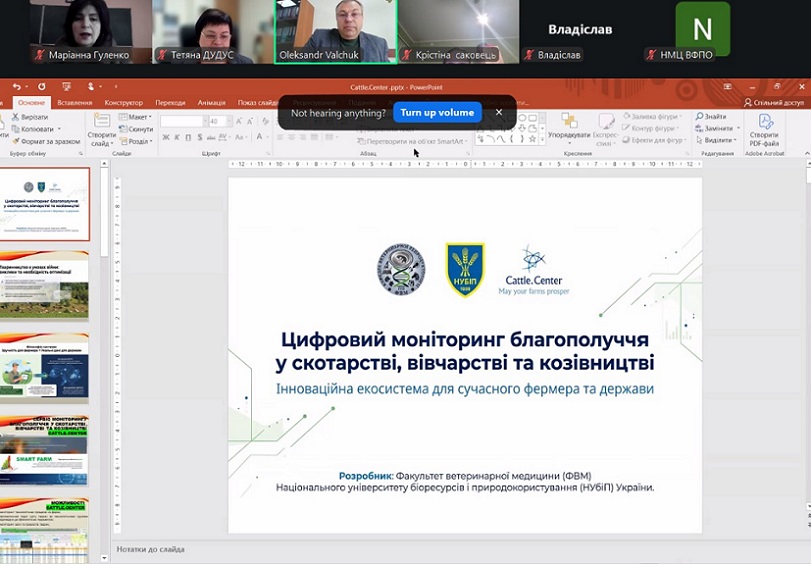Select the SMART FARM slide thumbnail

[44, 450]
